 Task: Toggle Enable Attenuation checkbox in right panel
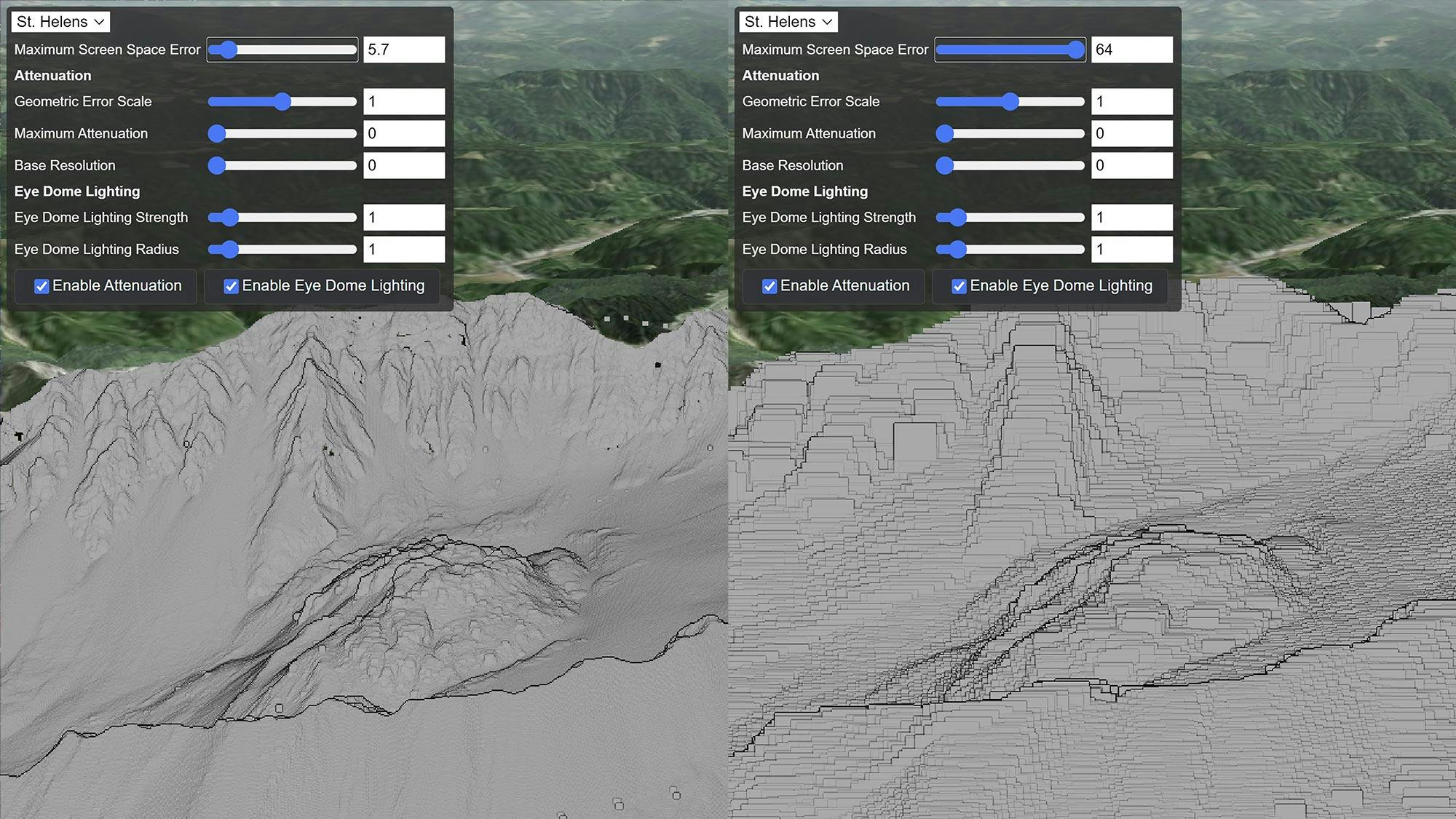coord(770,286)
